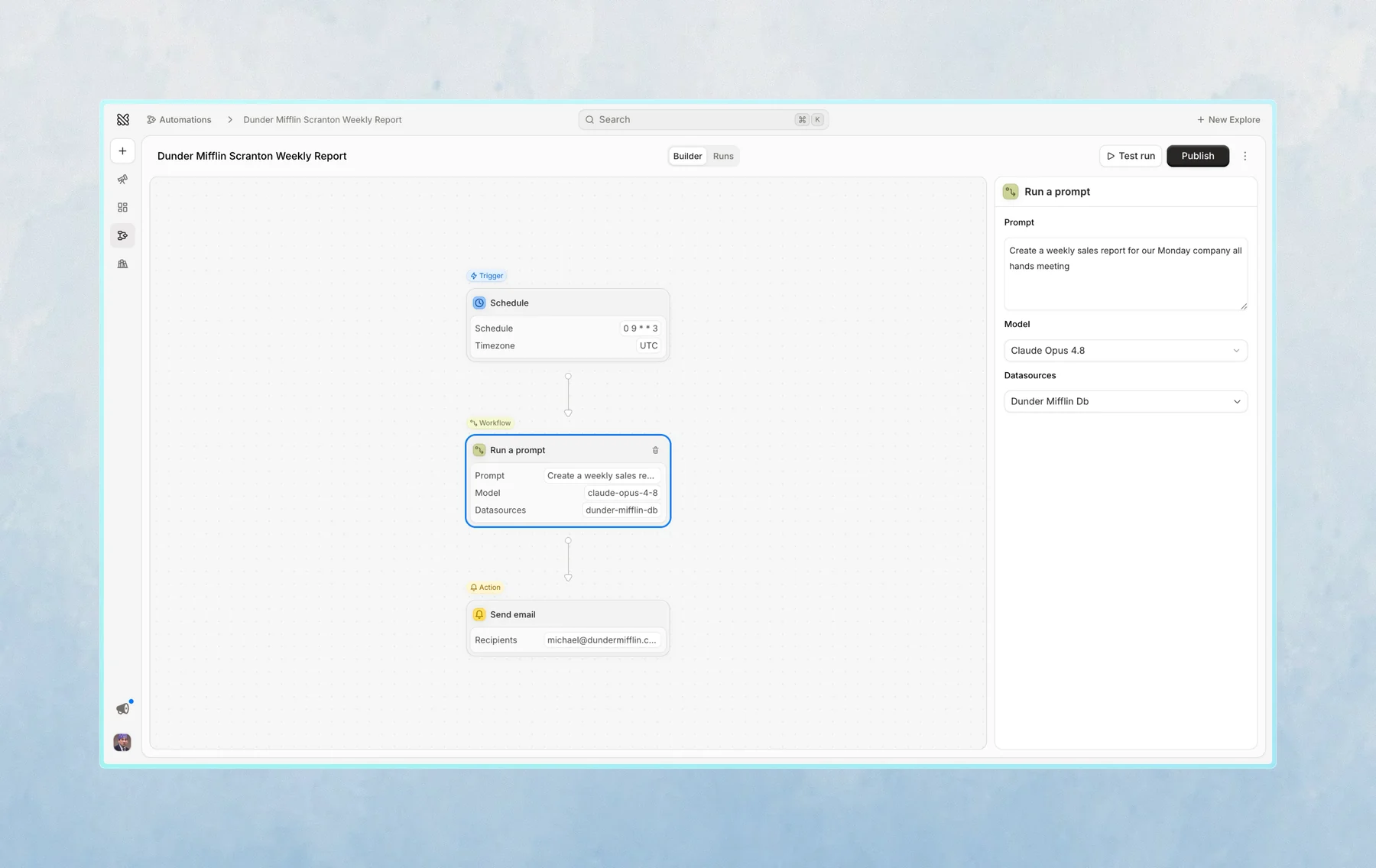Click the Schedule node bottom connector handle
1376x868 pixels.
coord(568,377)
